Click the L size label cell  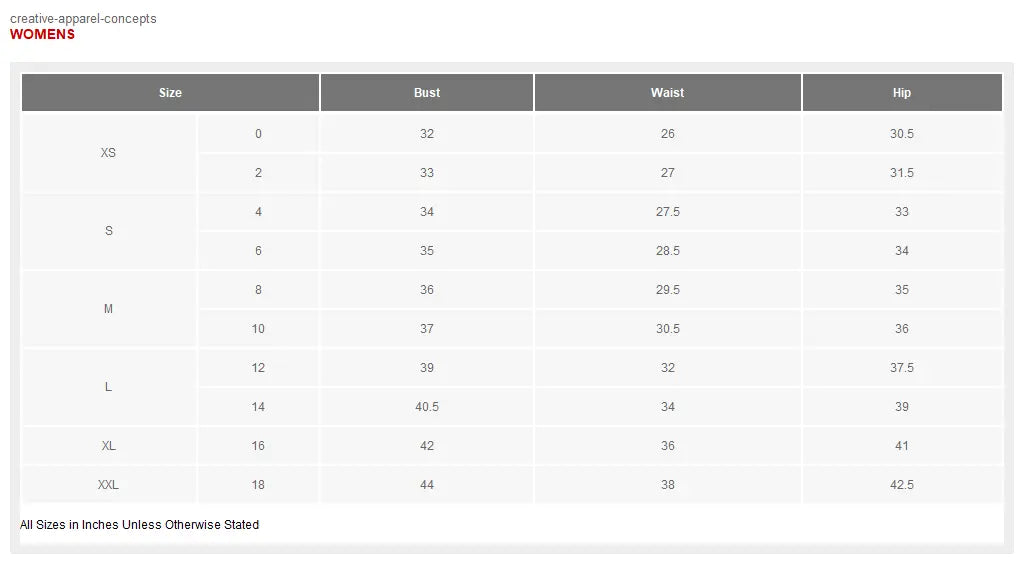[108, 387]
